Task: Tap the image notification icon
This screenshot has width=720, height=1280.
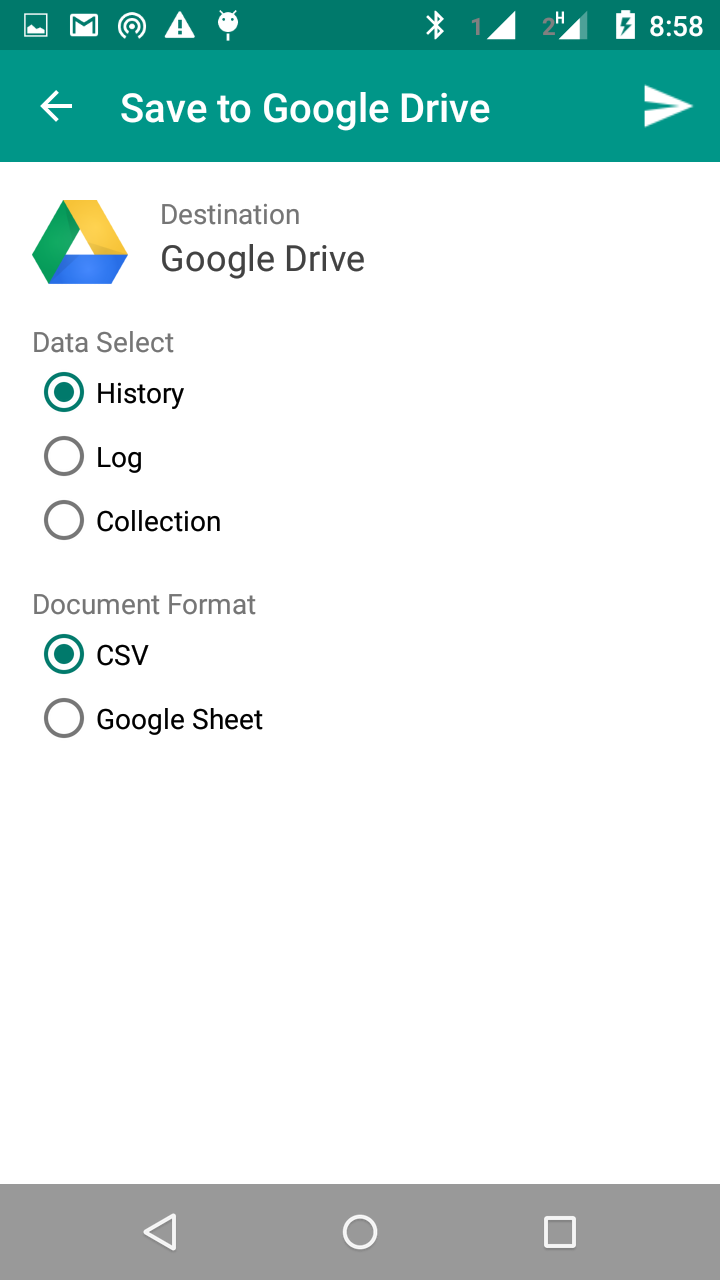Action: (36, 25)
